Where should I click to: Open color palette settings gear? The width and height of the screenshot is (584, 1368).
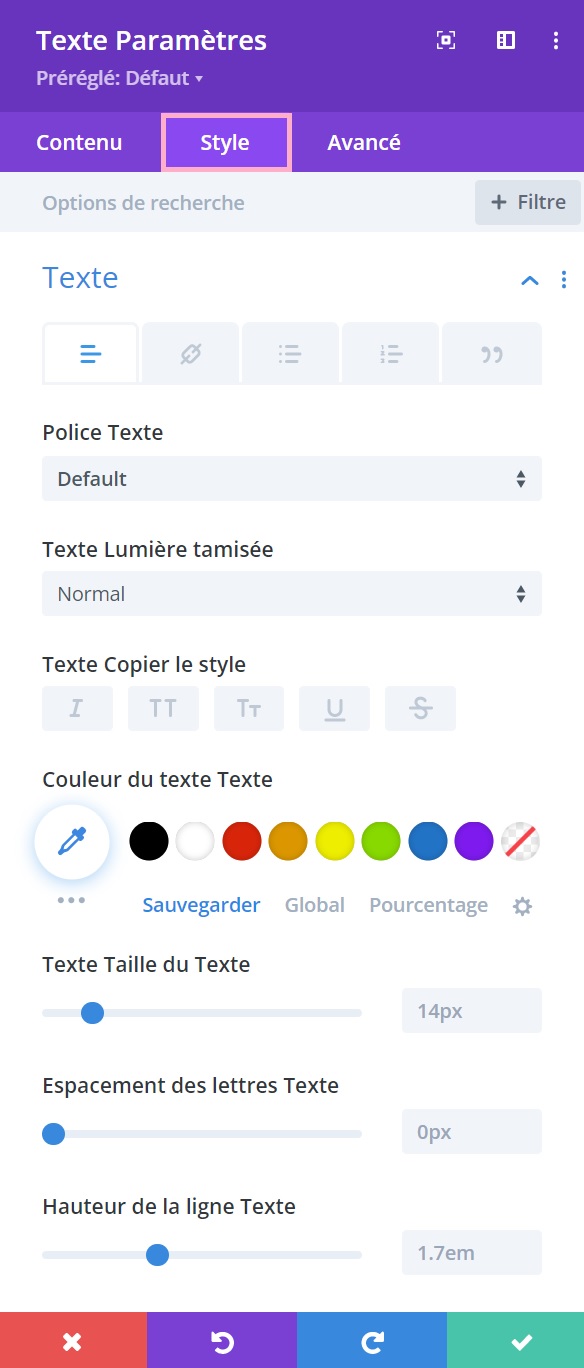pyautogui.click(x=522, y=906)
